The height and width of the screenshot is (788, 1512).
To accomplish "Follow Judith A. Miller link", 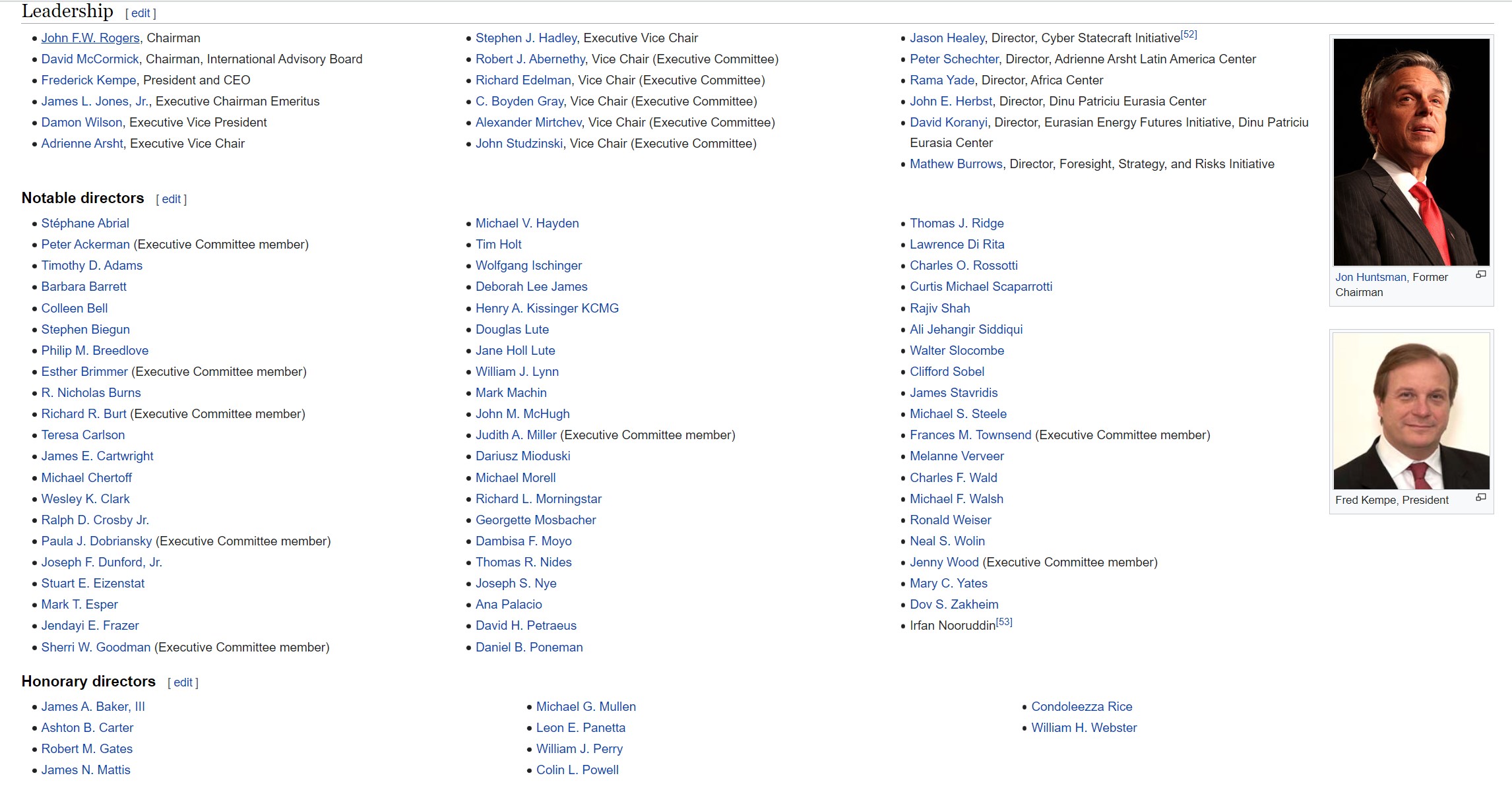I will [x=516, y=435].
